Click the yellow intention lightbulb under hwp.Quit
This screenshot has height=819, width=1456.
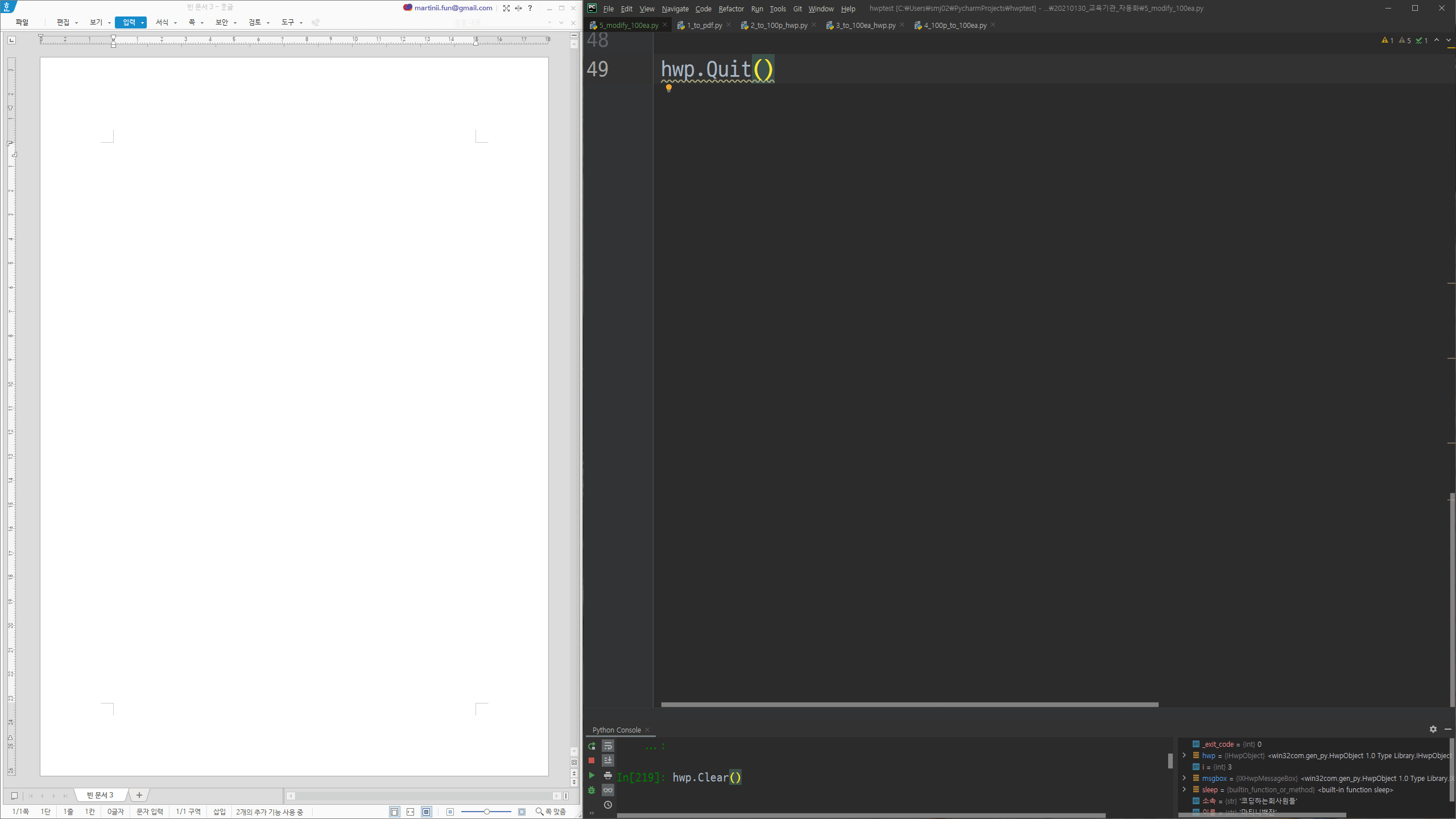point(669,88)
